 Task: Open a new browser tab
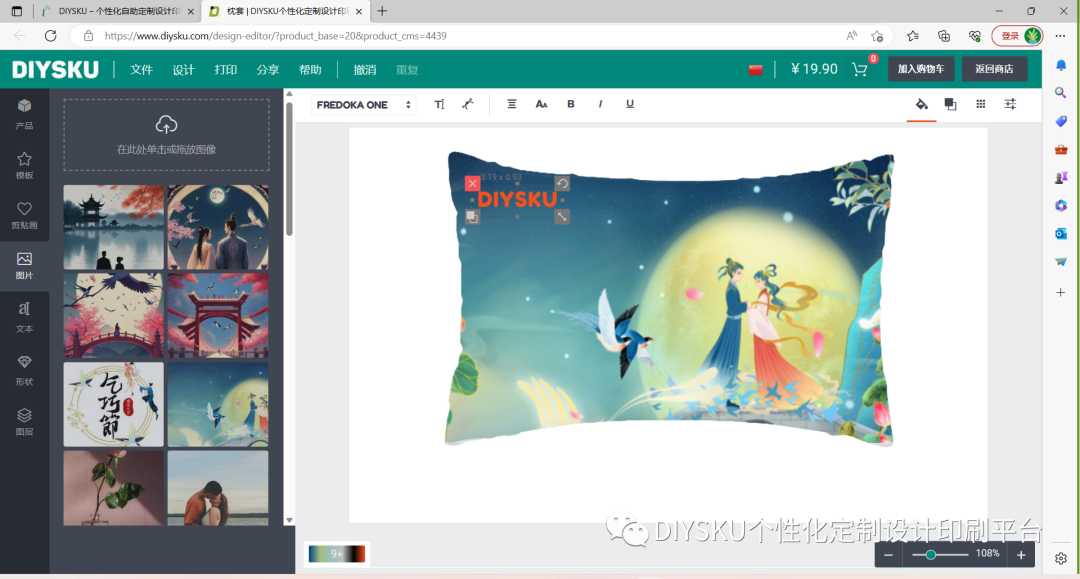pyautogui.click(x=382, y=11)
